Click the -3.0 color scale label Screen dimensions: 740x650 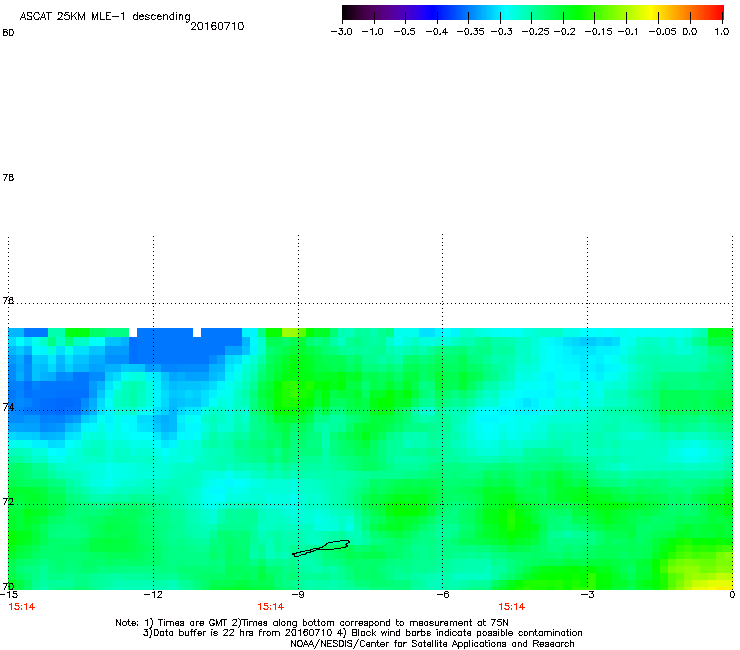[342, 32]
